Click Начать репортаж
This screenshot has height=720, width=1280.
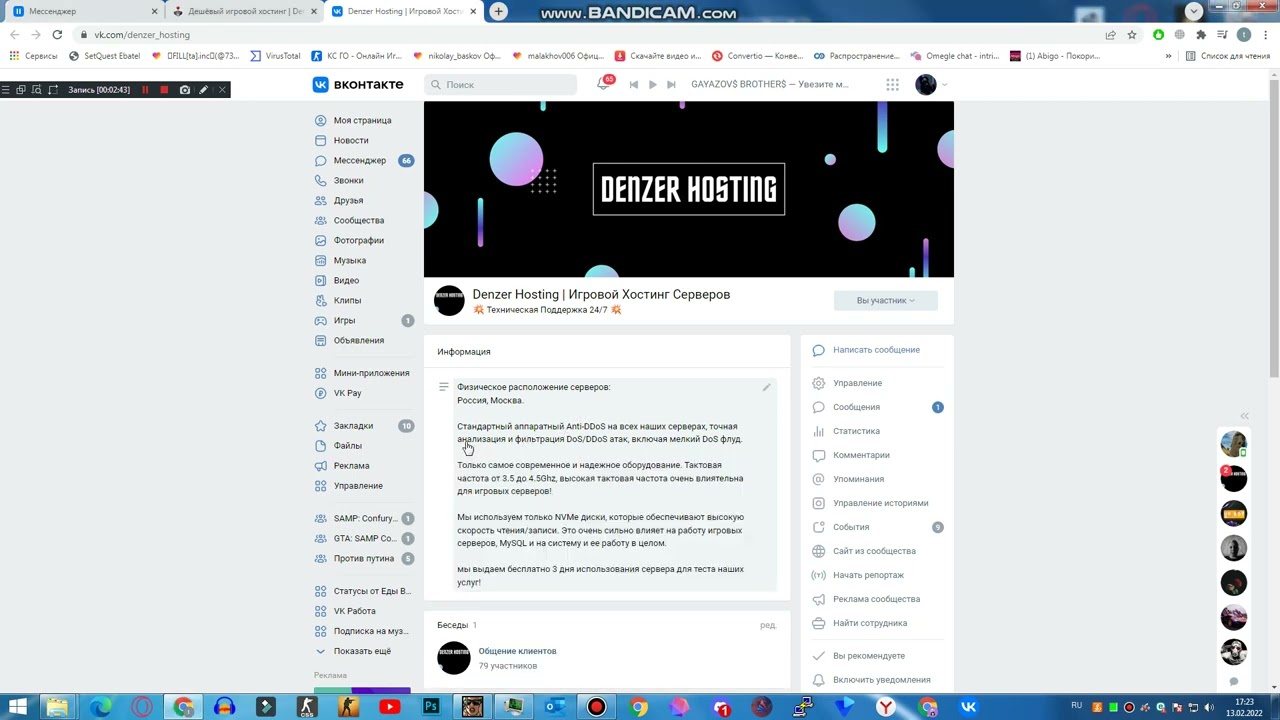tap(868, 575)
